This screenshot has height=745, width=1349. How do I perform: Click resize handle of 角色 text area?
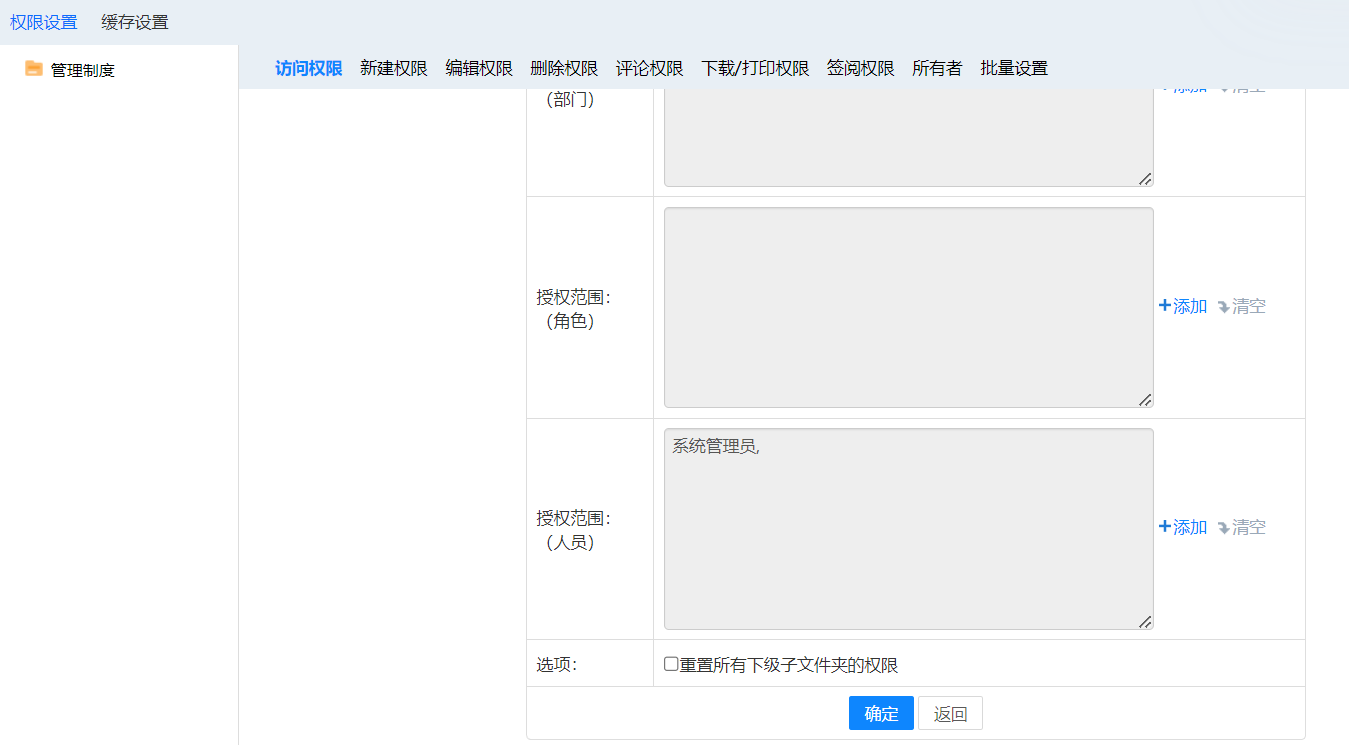click(x=1145, y=399)
